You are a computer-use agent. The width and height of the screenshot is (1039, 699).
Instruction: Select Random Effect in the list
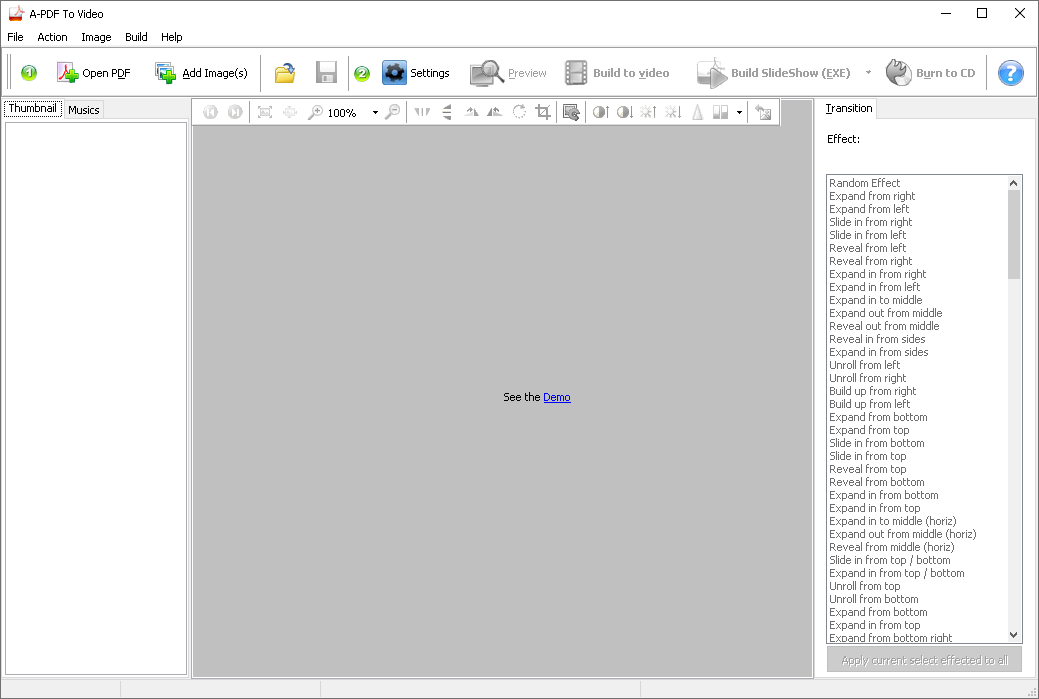(918, 183)
